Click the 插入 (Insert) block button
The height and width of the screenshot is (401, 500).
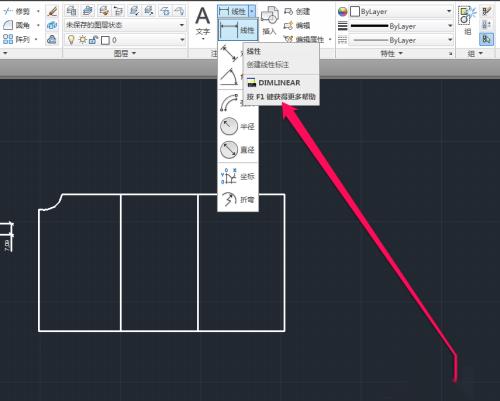(x=269, y=21)
